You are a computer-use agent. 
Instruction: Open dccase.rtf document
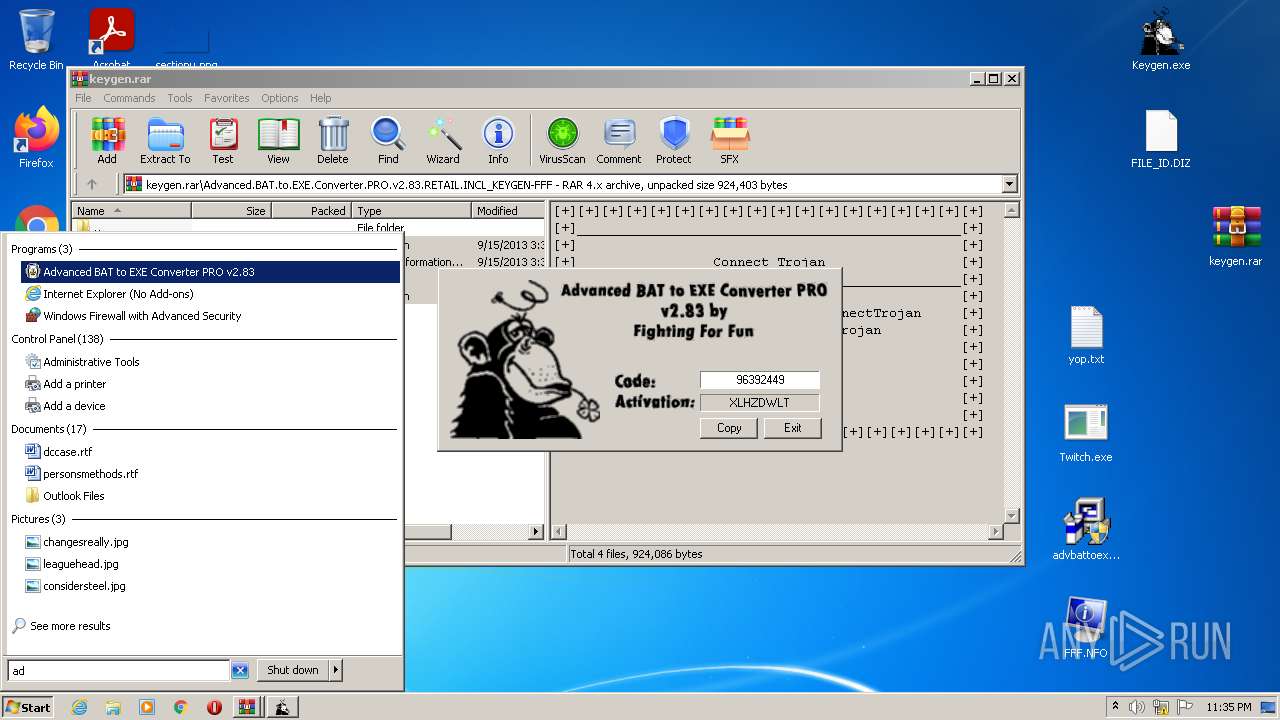[210, 452]
